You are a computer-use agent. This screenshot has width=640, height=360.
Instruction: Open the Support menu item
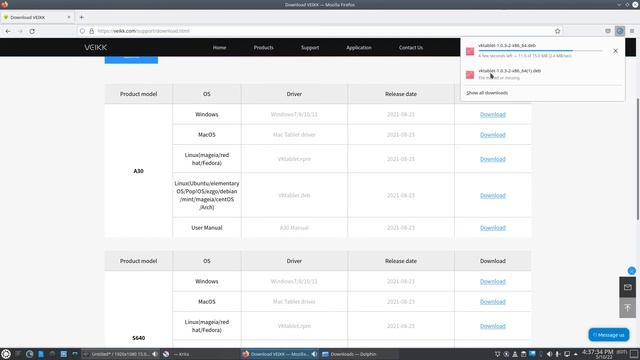310,47
